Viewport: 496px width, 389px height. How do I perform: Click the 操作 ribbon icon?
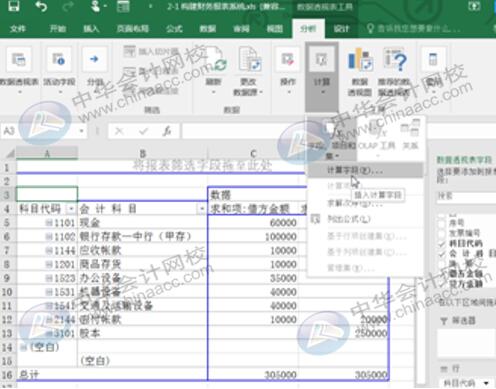287,60
